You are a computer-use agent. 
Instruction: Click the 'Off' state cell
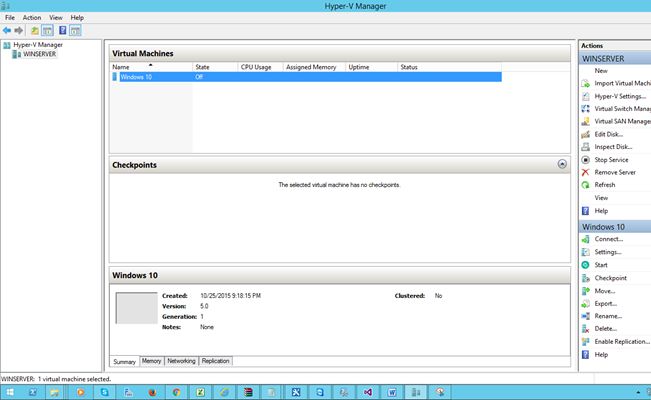pos(199,77)
